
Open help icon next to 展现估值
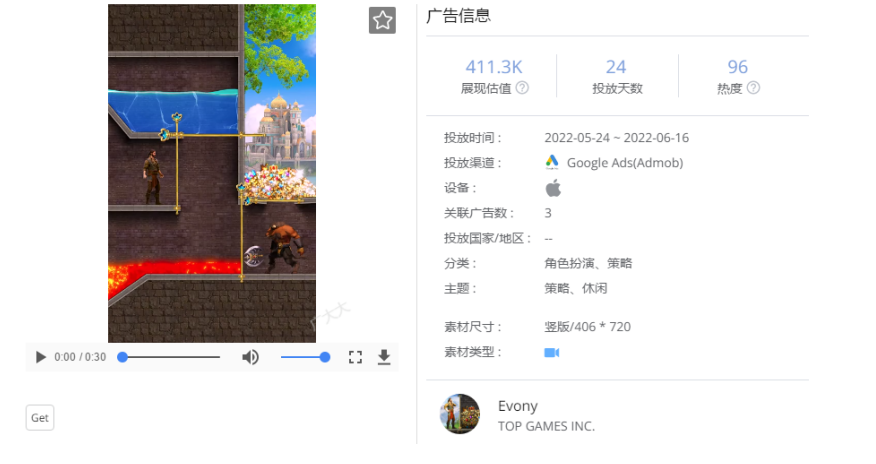[522, 88]
